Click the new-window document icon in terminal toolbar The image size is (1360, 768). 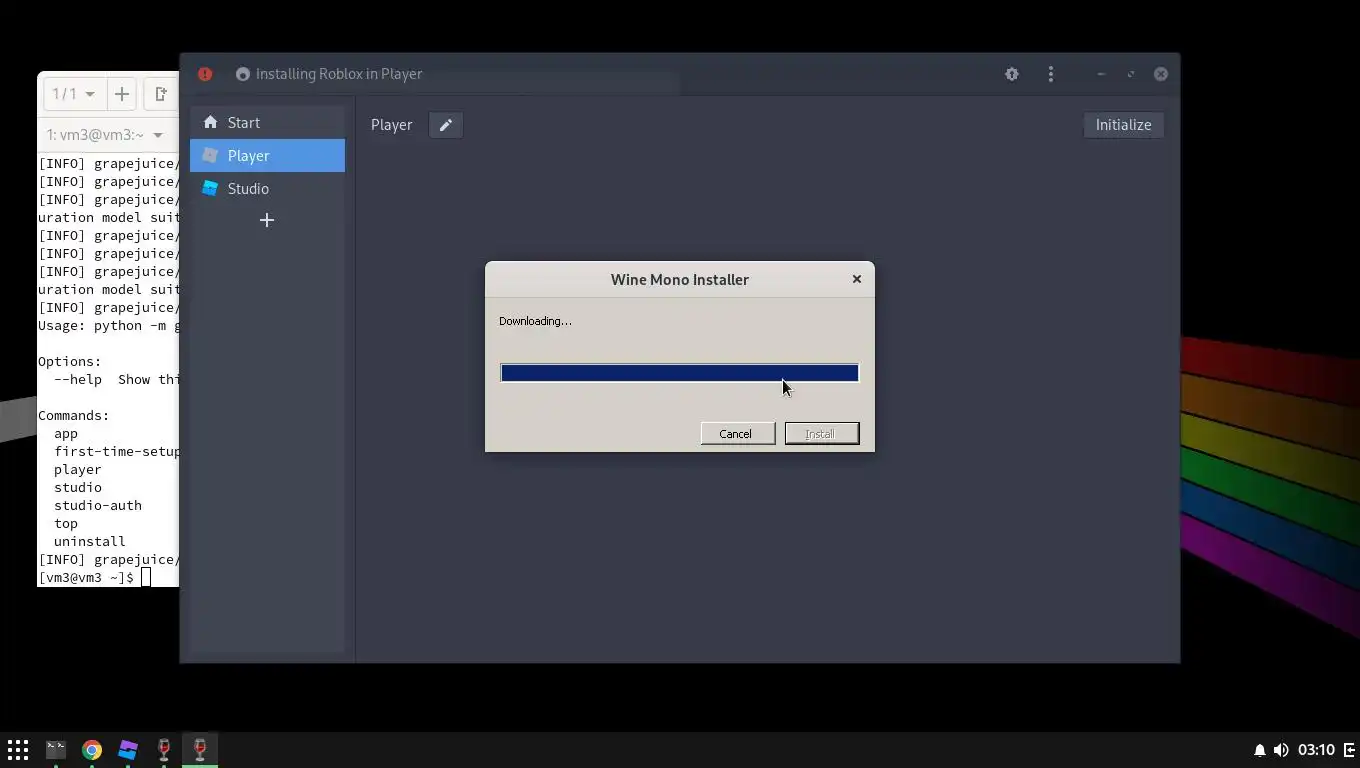160,94
